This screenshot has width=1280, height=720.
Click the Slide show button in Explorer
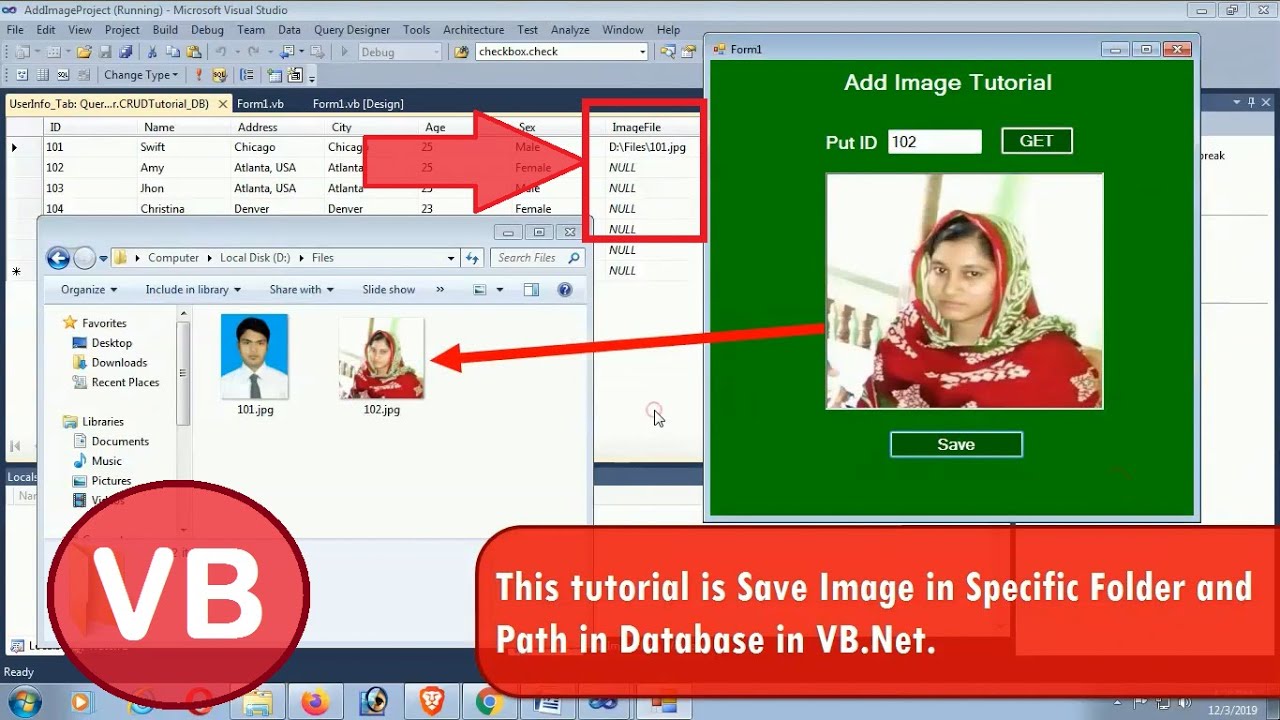(x=388, y=290)
